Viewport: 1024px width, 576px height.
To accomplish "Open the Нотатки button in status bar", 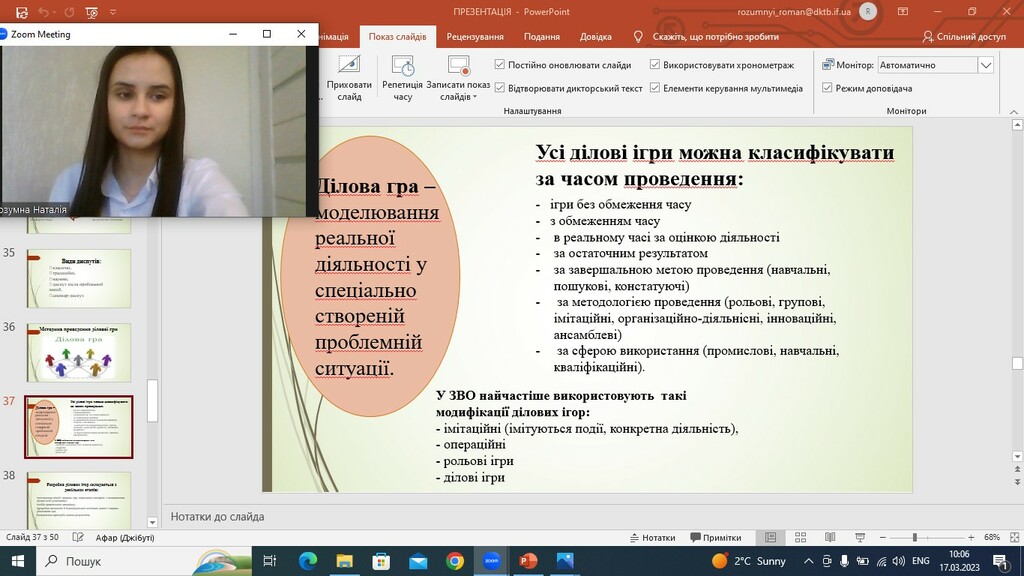I will tap(652, 537).
